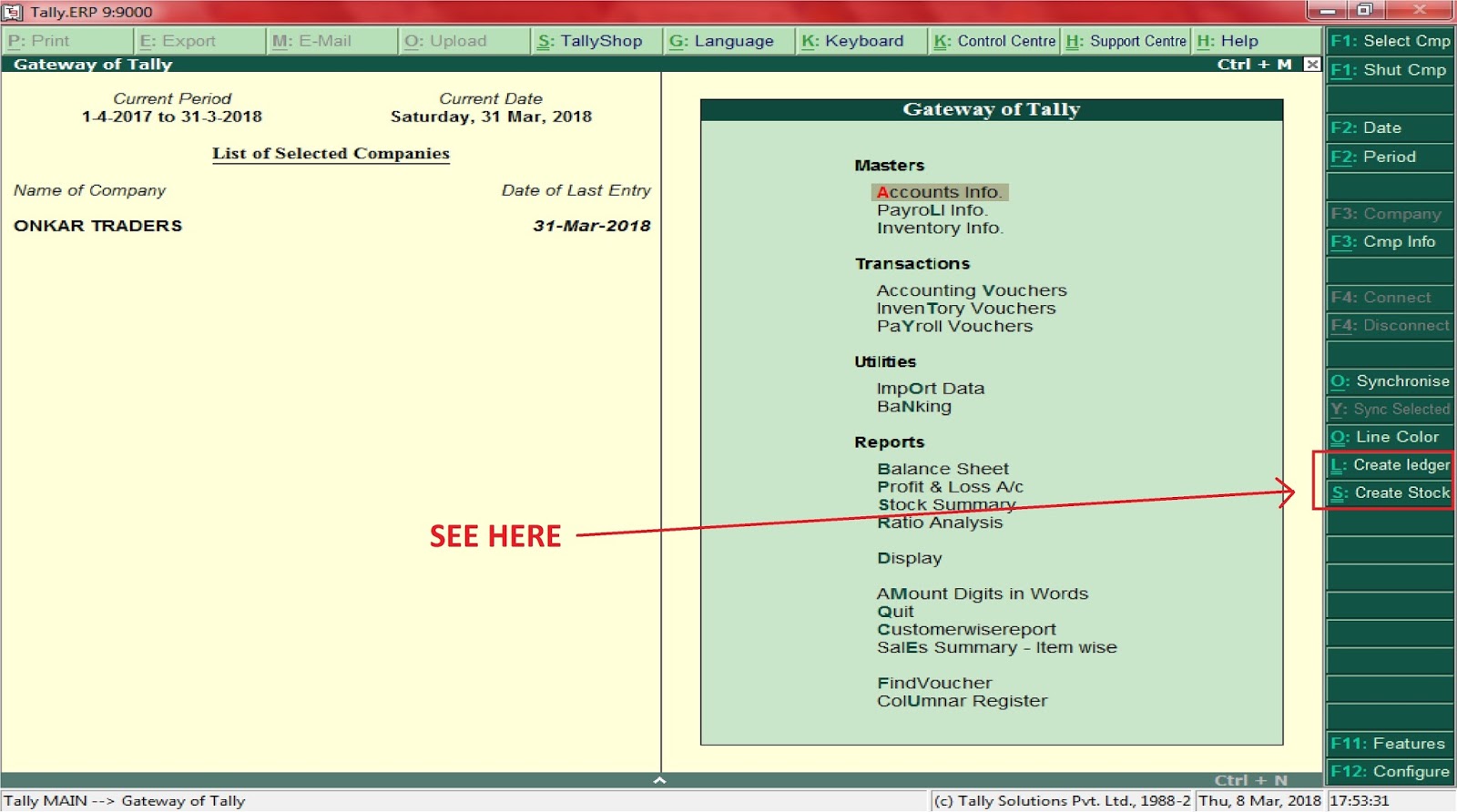Screen dimensions: 1457x812
Task: Open Ratio Analysis report
Action: pos(940,523)
